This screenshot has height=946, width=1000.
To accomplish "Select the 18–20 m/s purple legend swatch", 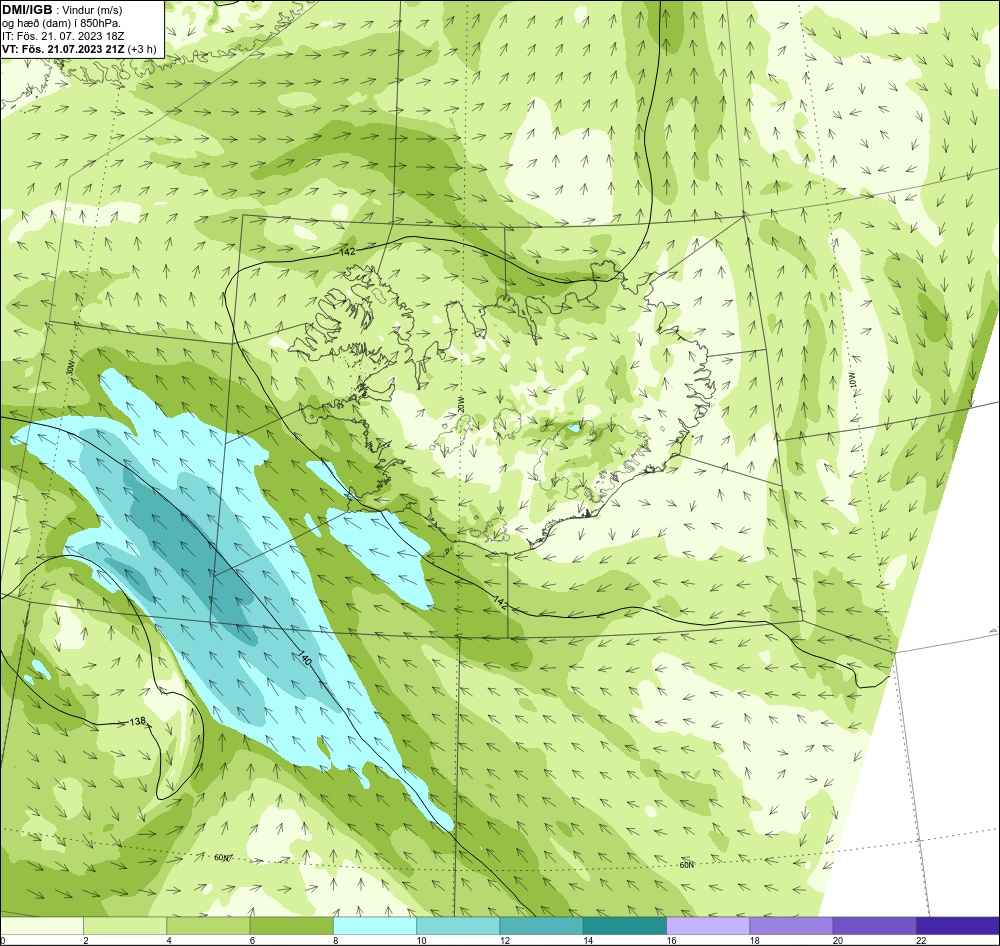I will click(x=791, y=926).
